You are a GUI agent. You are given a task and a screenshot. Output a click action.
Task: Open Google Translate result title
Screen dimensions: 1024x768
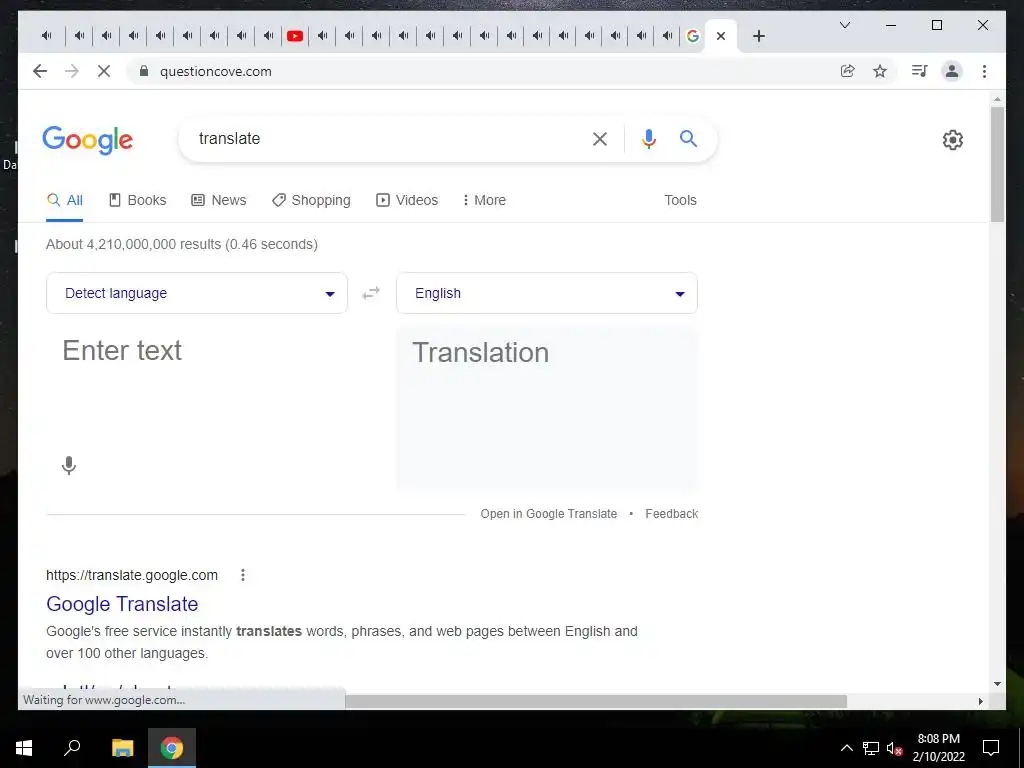tap(122, 604)
